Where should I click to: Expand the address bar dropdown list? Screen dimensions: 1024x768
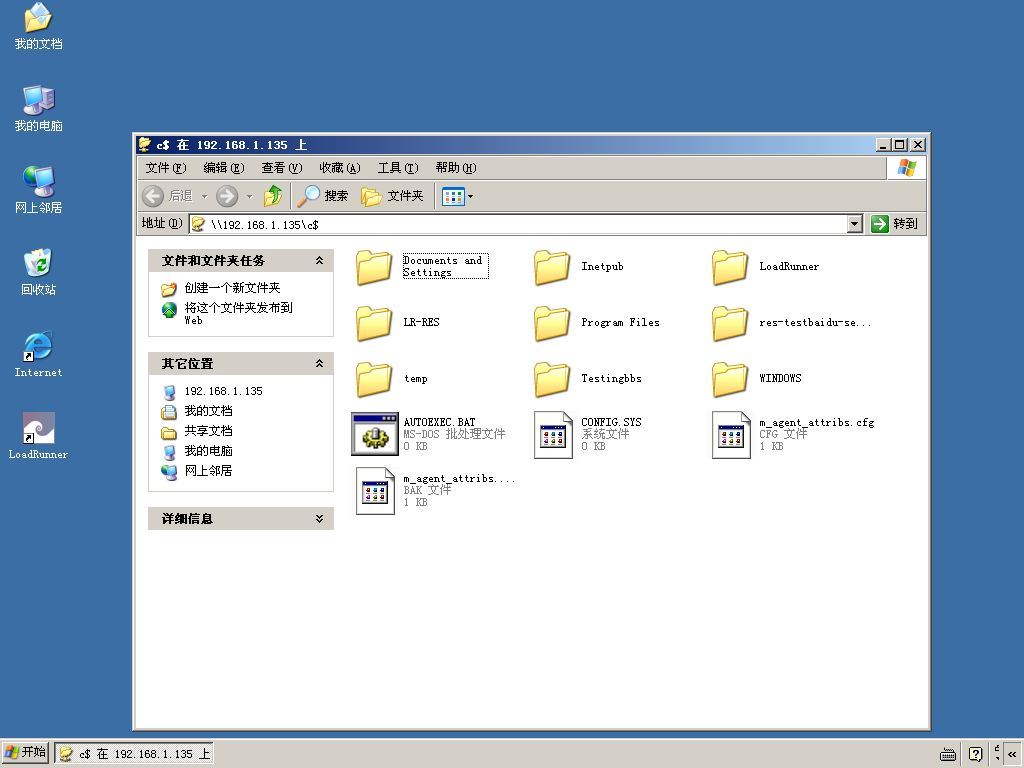(x=854, y=224)
